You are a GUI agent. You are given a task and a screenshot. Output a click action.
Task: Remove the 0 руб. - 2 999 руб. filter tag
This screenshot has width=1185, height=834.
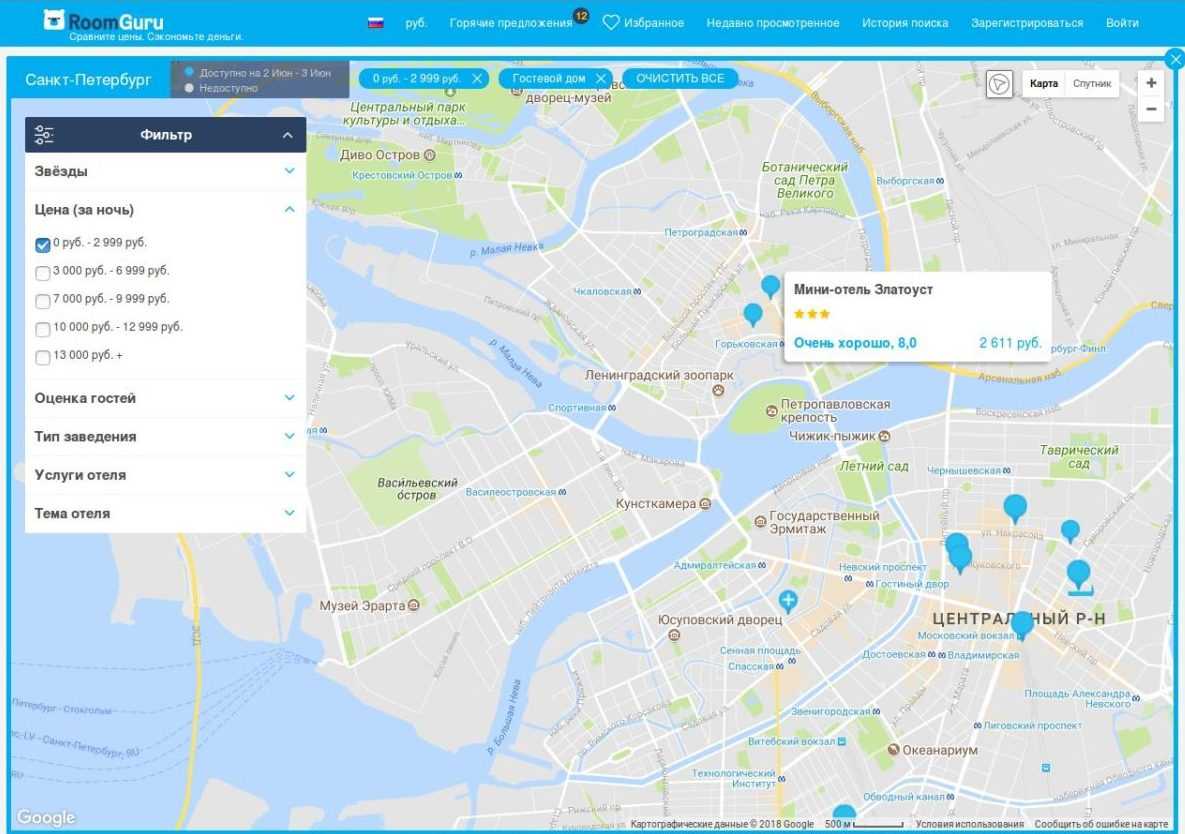477,78
